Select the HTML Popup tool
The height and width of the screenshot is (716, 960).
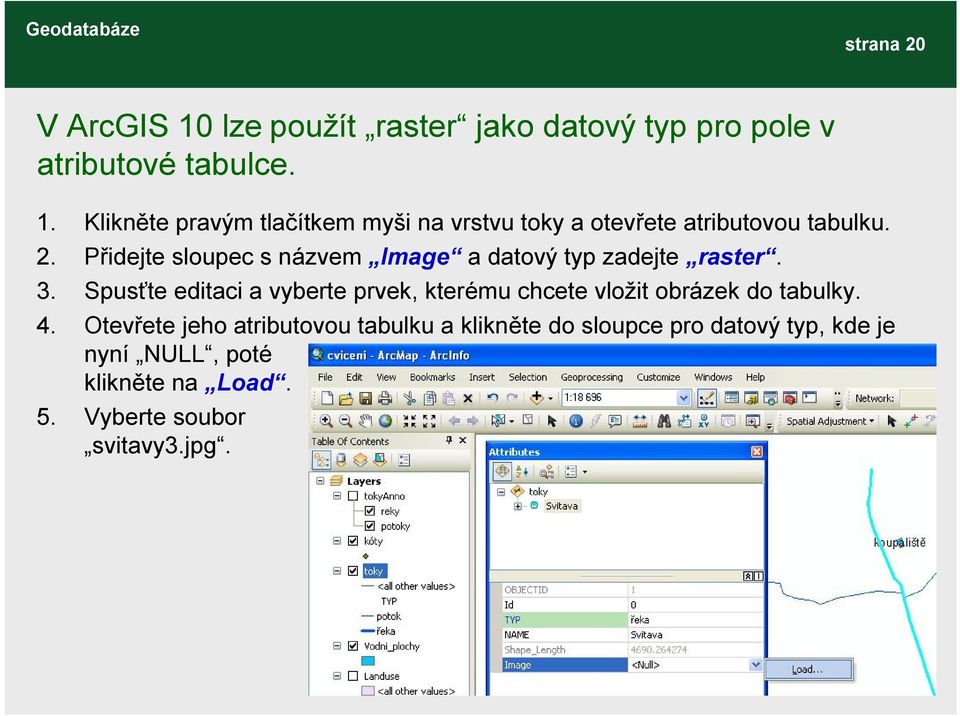coord(615,421)
